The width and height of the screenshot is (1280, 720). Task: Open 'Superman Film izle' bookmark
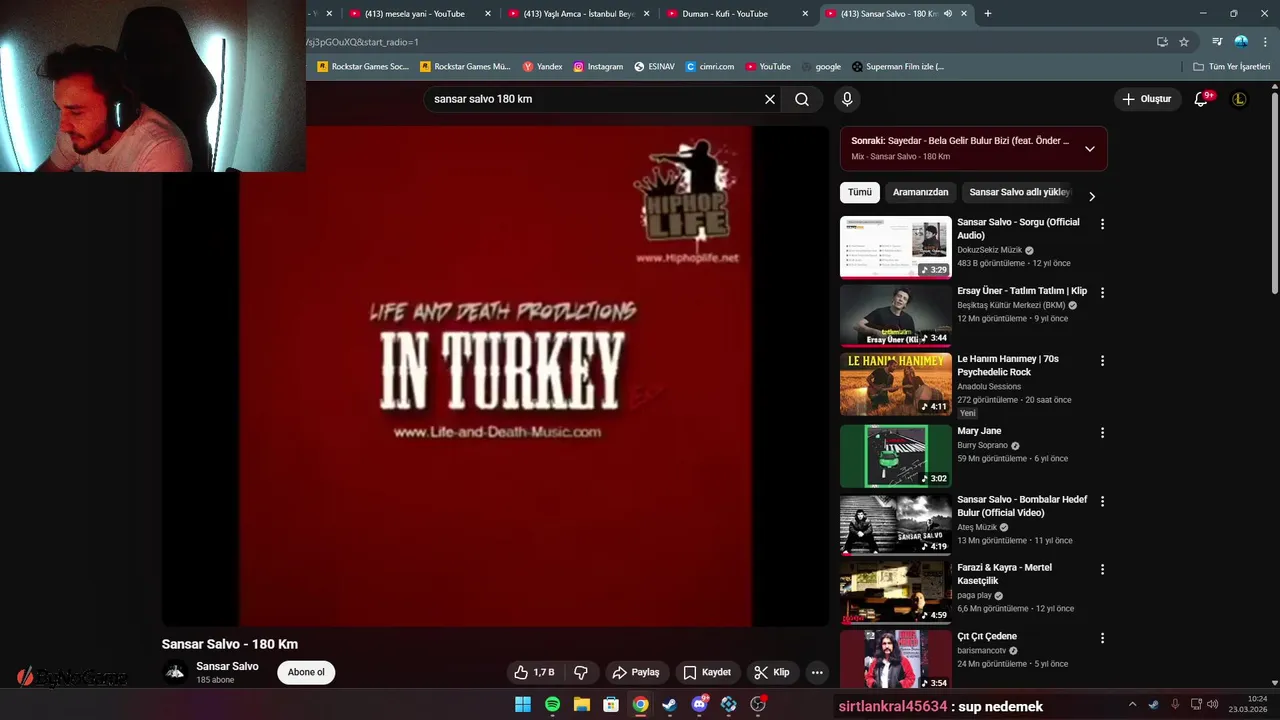pyautogui.click(x=898, y=67)
